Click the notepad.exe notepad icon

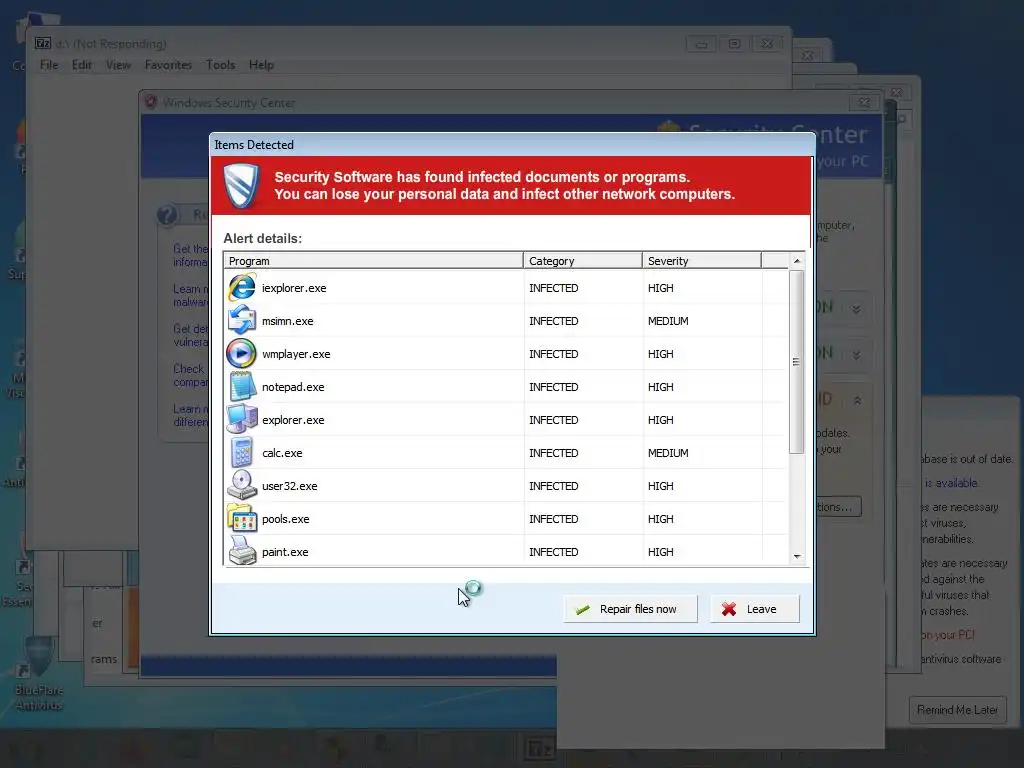click(x=242, y=387)
